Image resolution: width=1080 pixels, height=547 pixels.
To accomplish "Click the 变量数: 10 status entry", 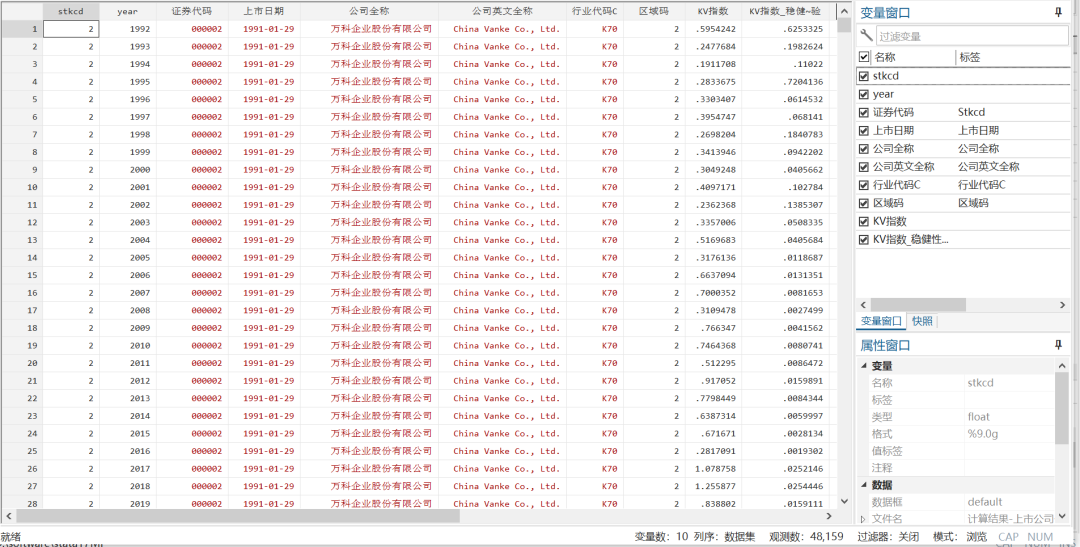I will 661,536.
